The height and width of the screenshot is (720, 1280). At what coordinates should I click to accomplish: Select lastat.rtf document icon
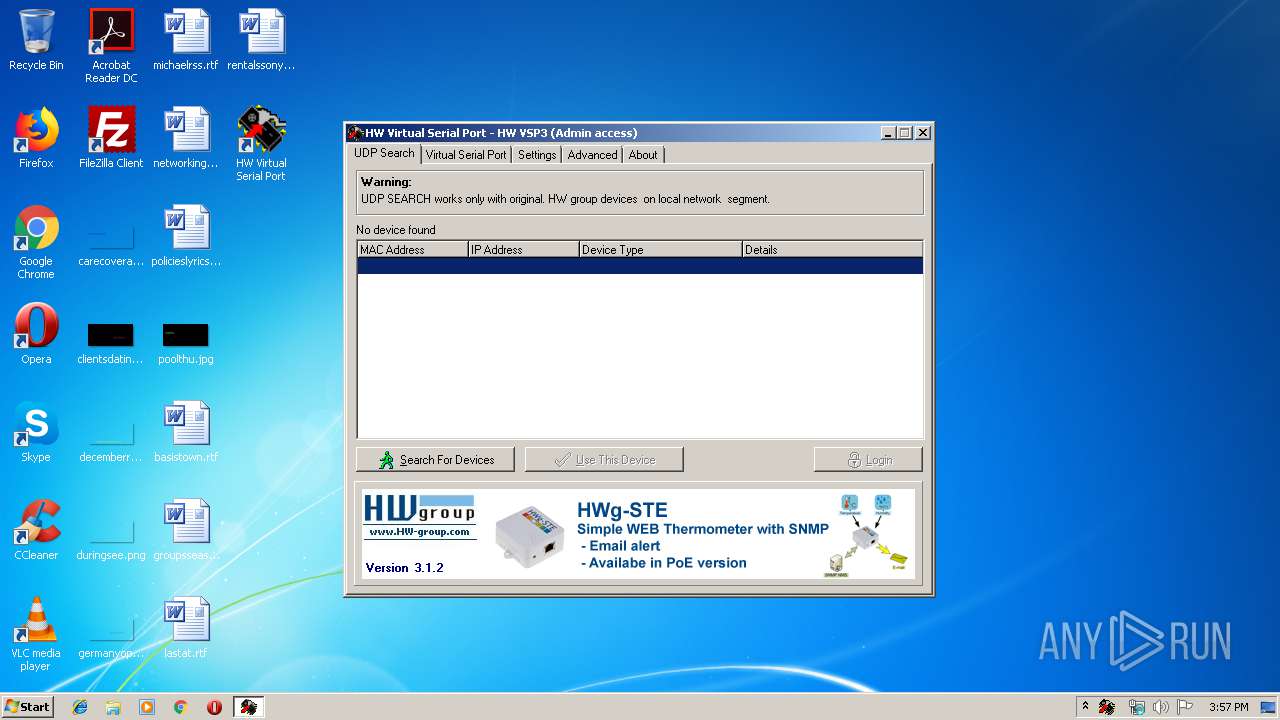pos(186,628)
